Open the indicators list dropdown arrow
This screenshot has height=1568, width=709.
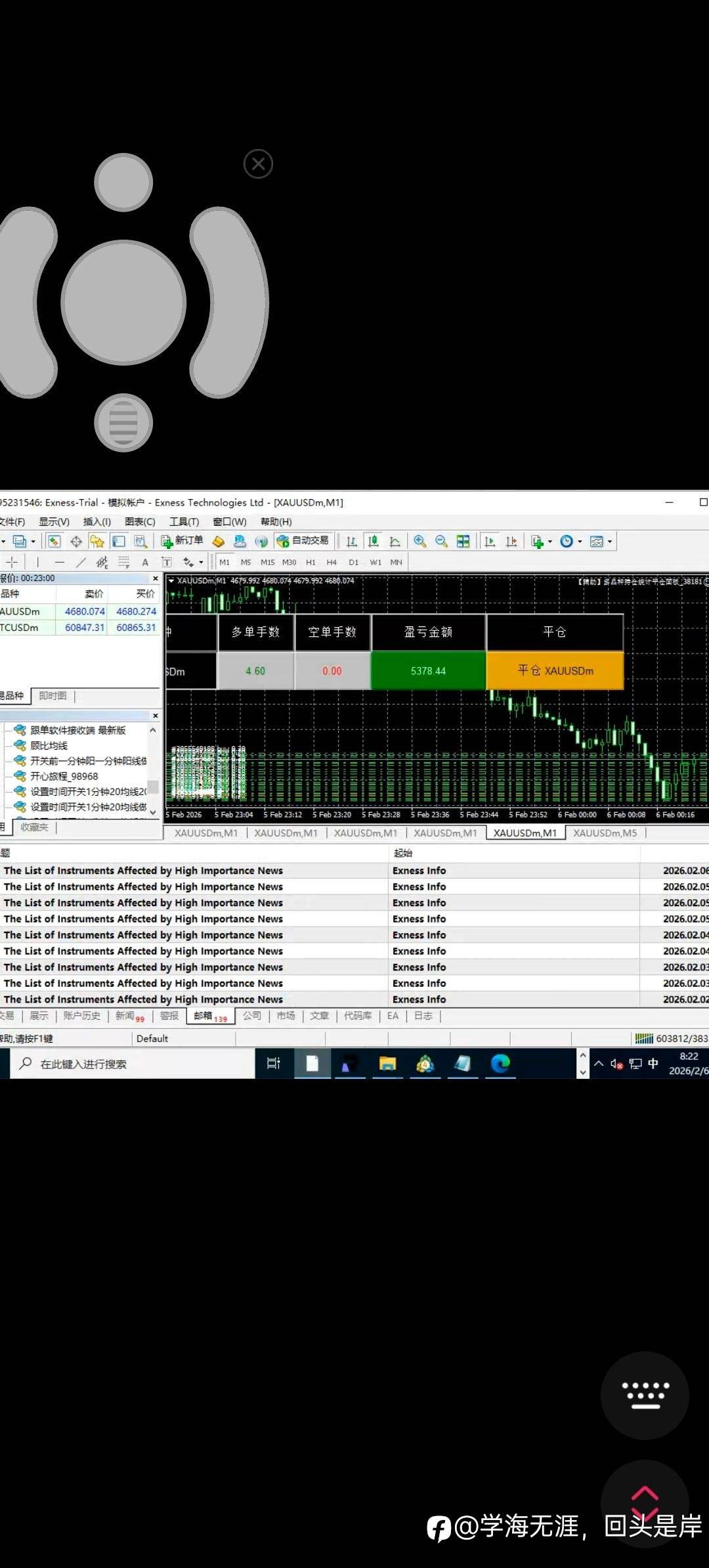pos(549,542)
